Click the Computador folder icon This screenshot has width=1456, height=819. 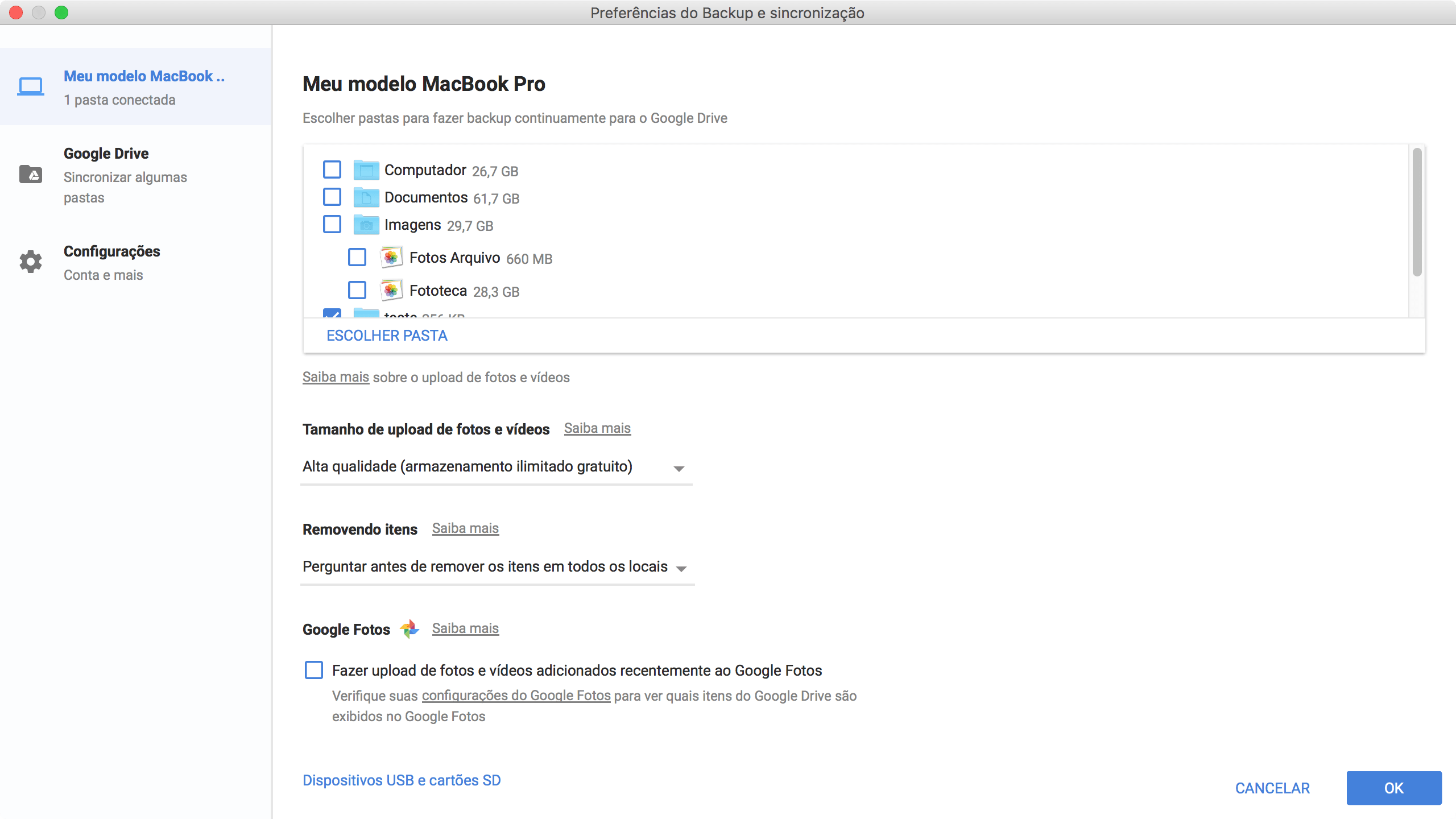366,169
